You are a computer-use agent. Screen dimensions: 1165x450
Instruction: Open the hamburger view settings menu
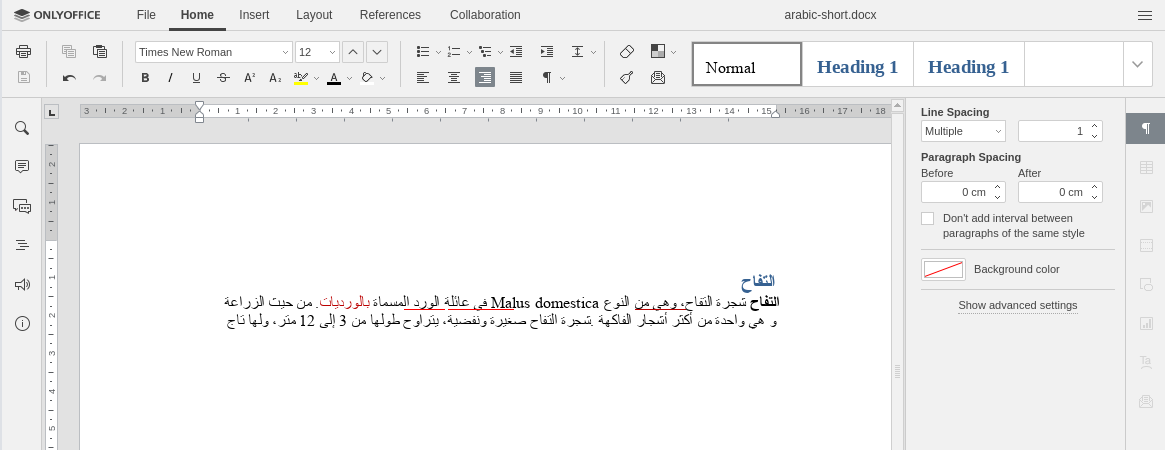coord(1144,15)
